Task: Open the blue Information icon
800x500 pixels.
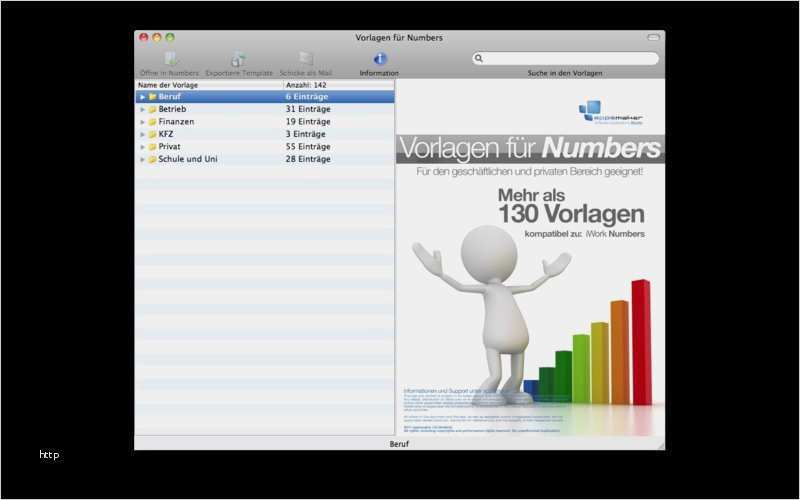Action: tap(380, 59)
